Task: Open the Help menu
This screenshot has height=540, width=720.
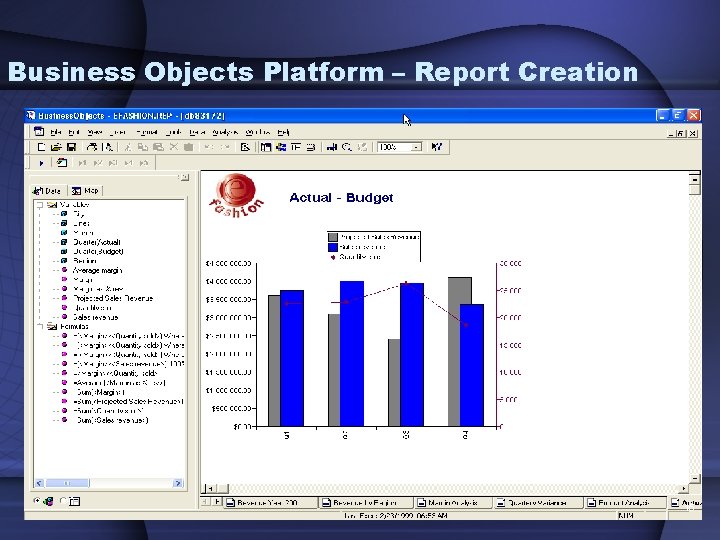Action: [283, 132]
